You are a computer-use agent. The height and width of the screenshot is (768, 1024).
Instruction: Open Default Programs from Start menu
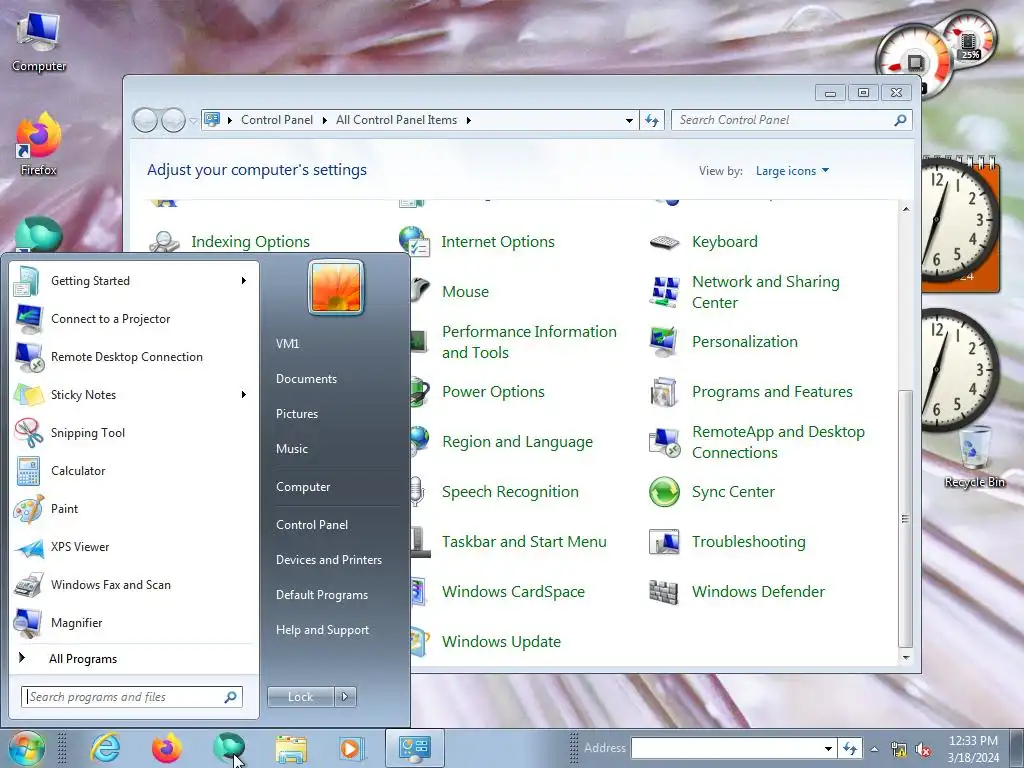tap(322, 595)
